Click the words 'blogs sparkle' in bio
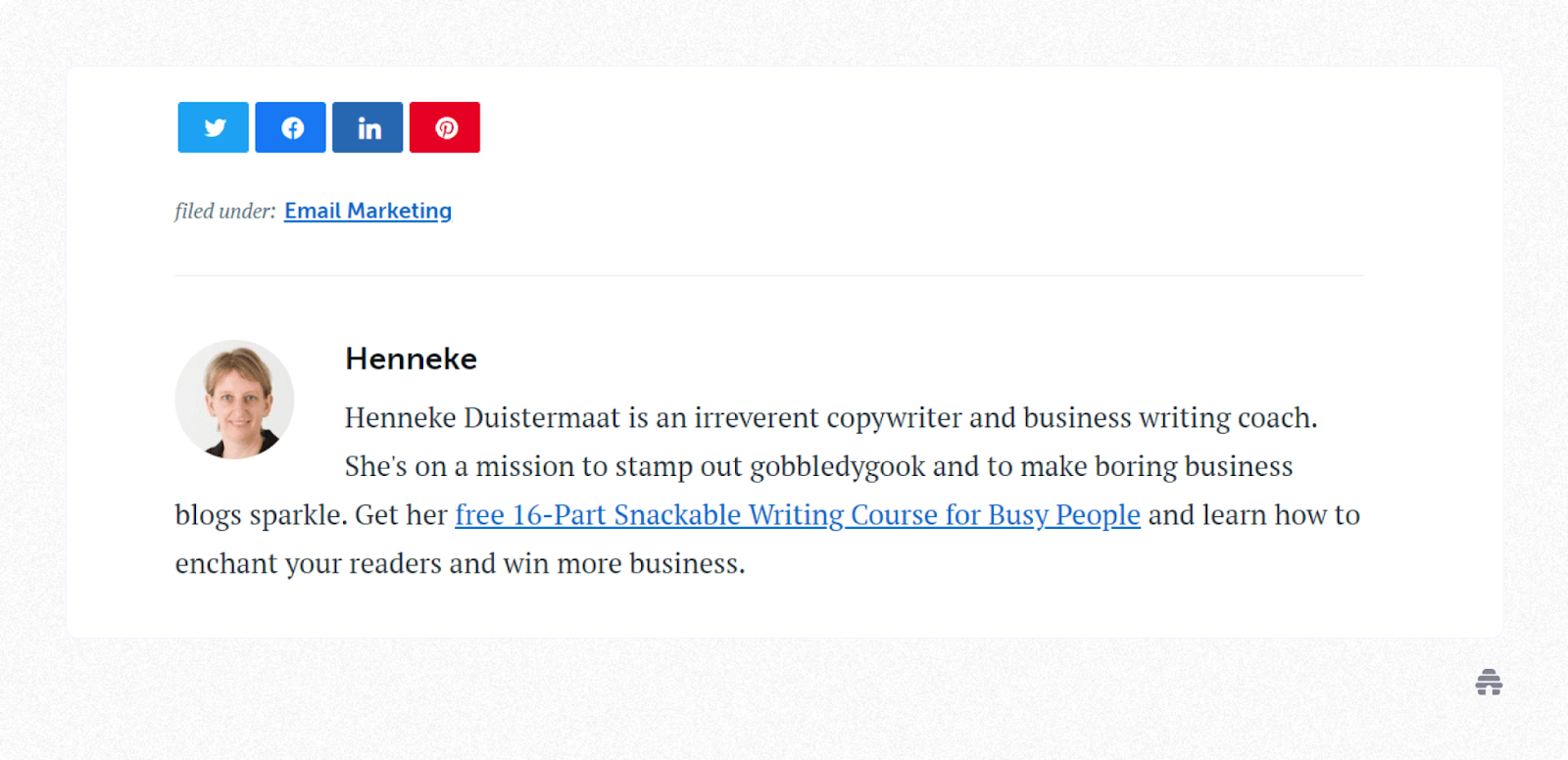Image resolution: width=1568 pixels, height=760 pixels. tap(261, 515)
